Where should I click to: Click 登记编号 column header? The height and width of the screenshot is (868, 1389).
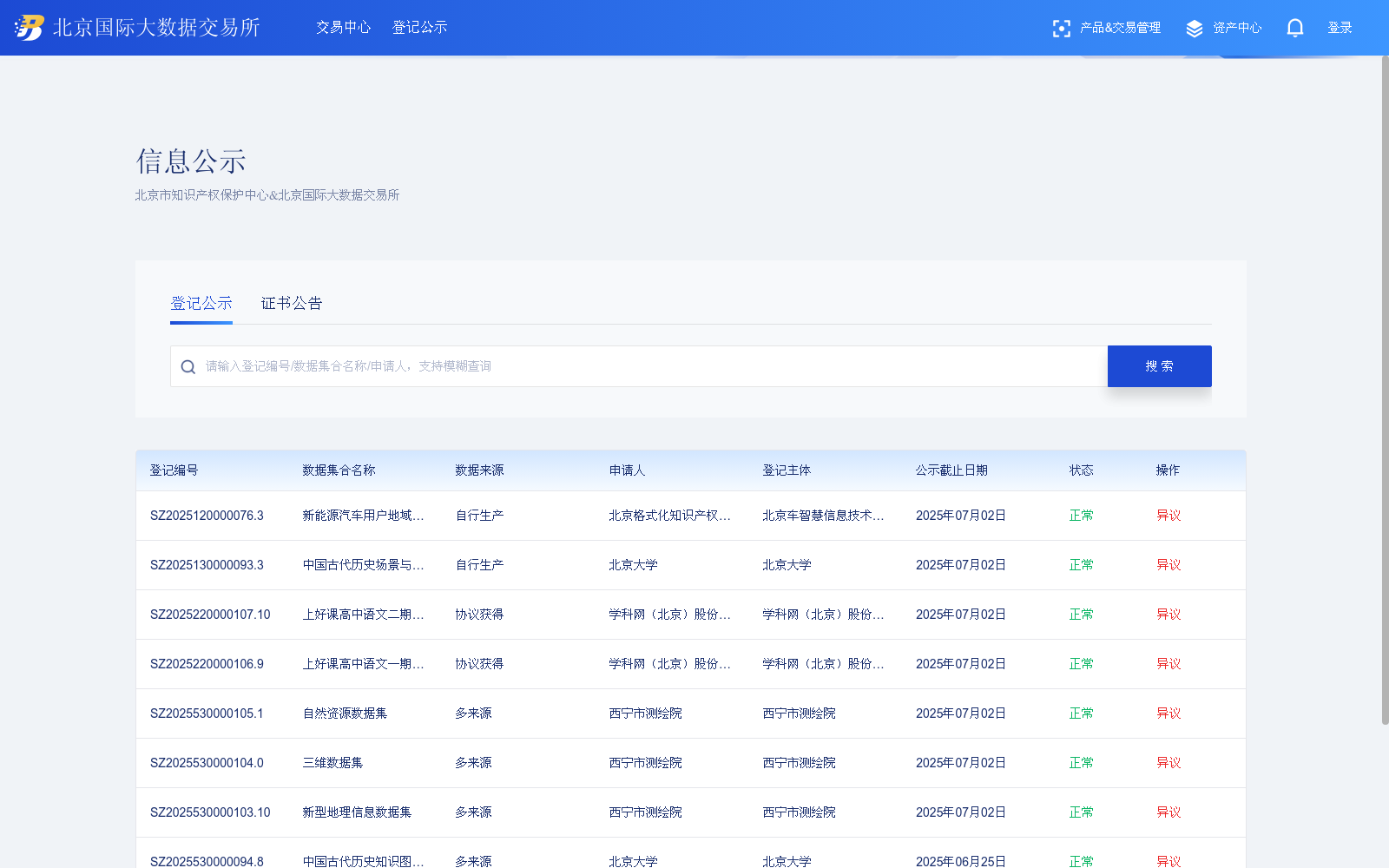[174, 470]
